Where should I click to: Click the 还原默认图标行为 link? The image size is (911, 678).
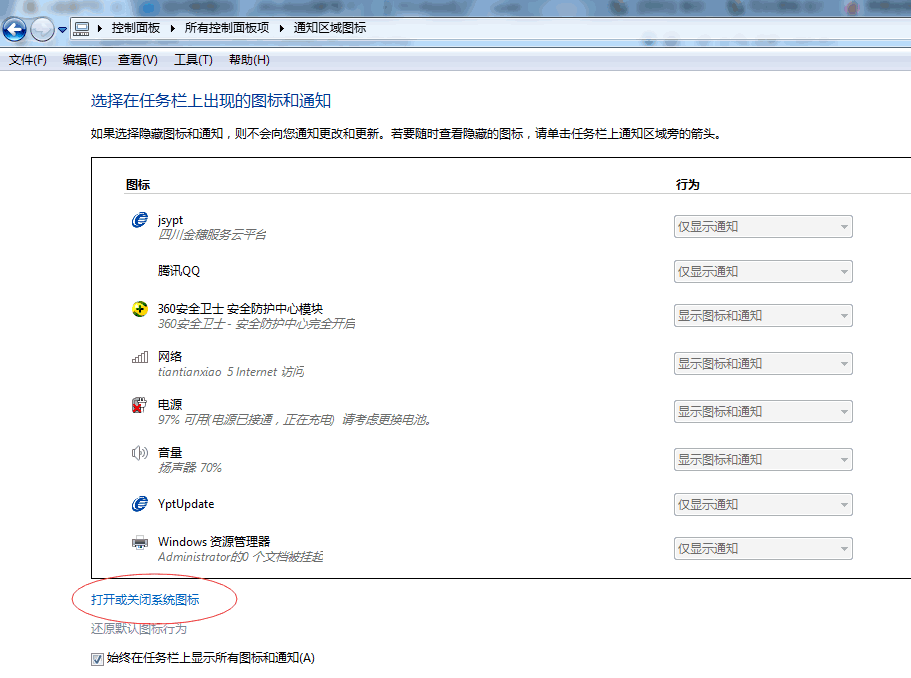pyautogui.click(x=139, y=629)
